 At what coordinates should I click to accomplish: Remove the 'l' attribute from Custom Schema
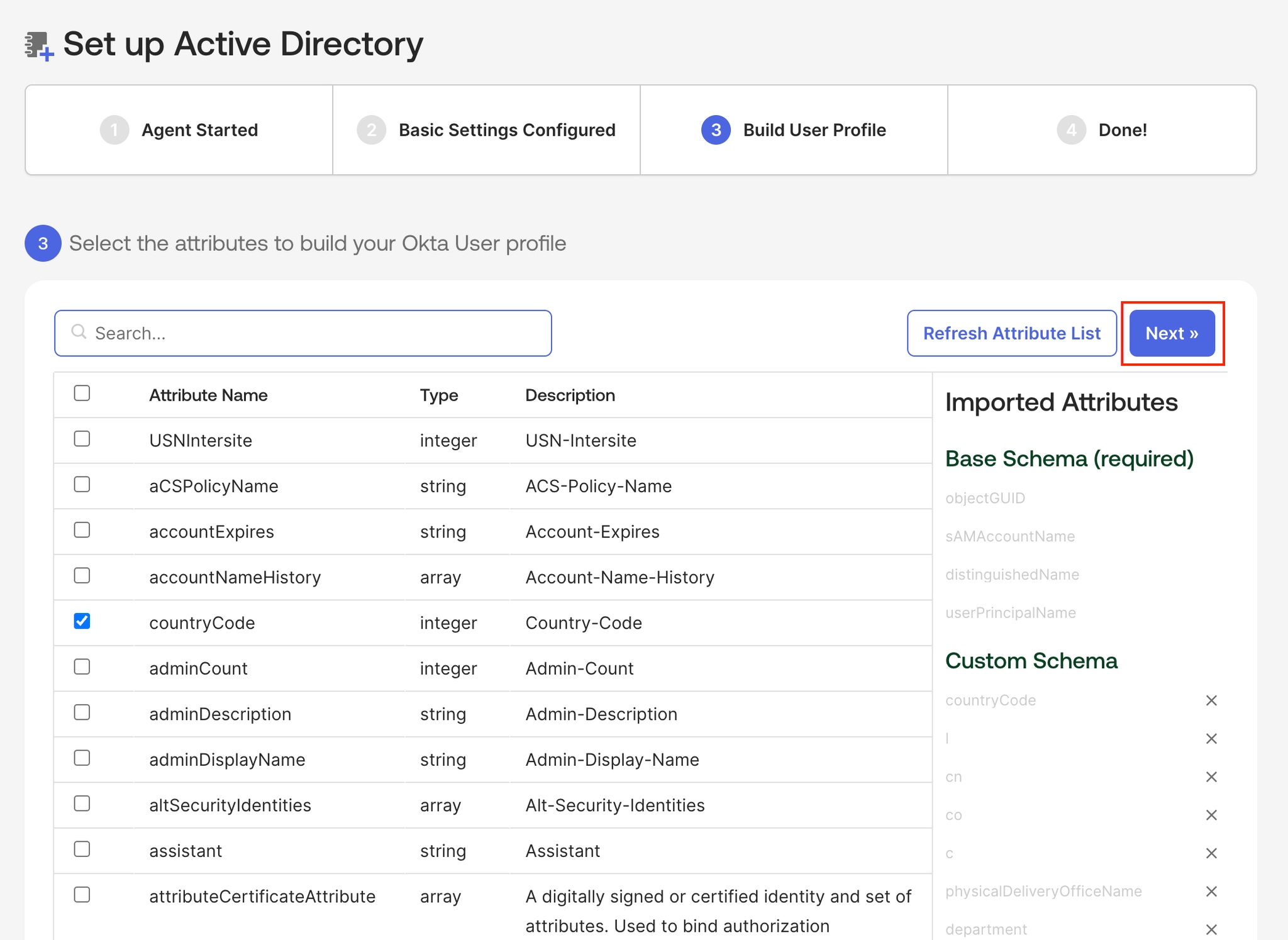click(1211, 739)
